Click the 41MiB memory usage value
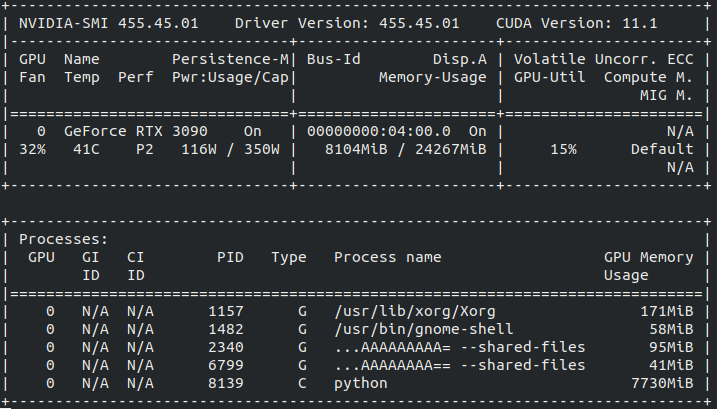Image resolution: width=717 pixels, height=409 pixels. coord(671,366)
